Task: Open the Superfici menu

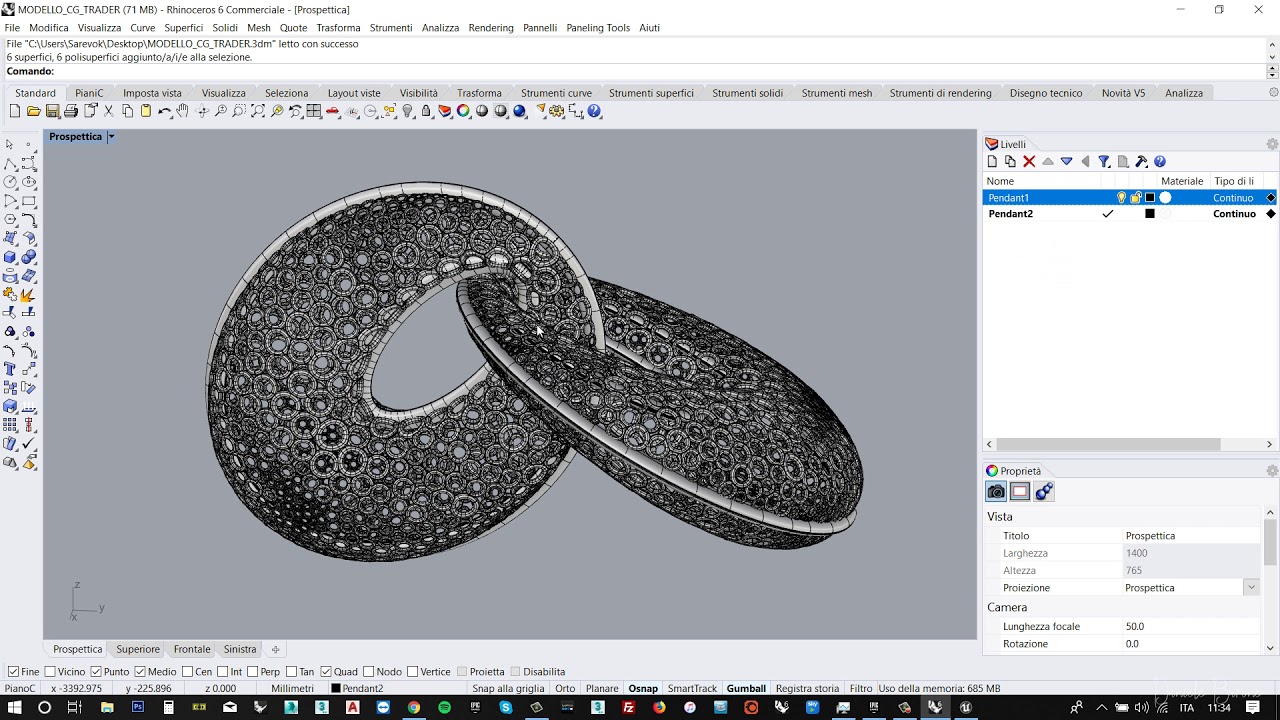Action: [183, 28]
